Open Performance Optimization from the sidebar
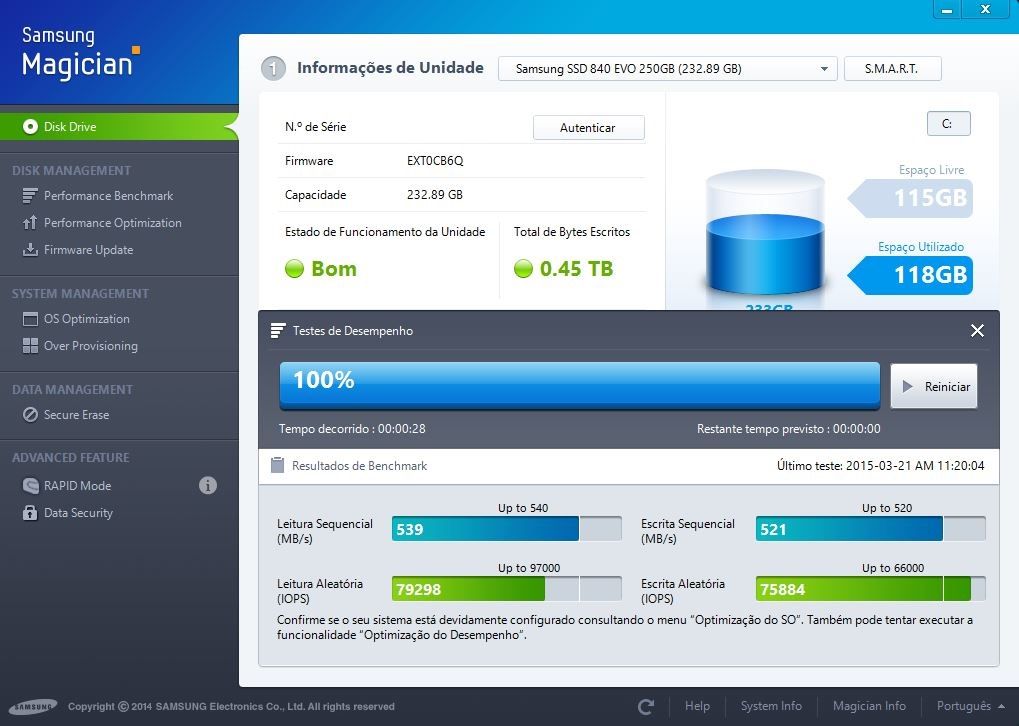Image resolution: width=1019 pixels, height=726 pixels. [112, 223]
